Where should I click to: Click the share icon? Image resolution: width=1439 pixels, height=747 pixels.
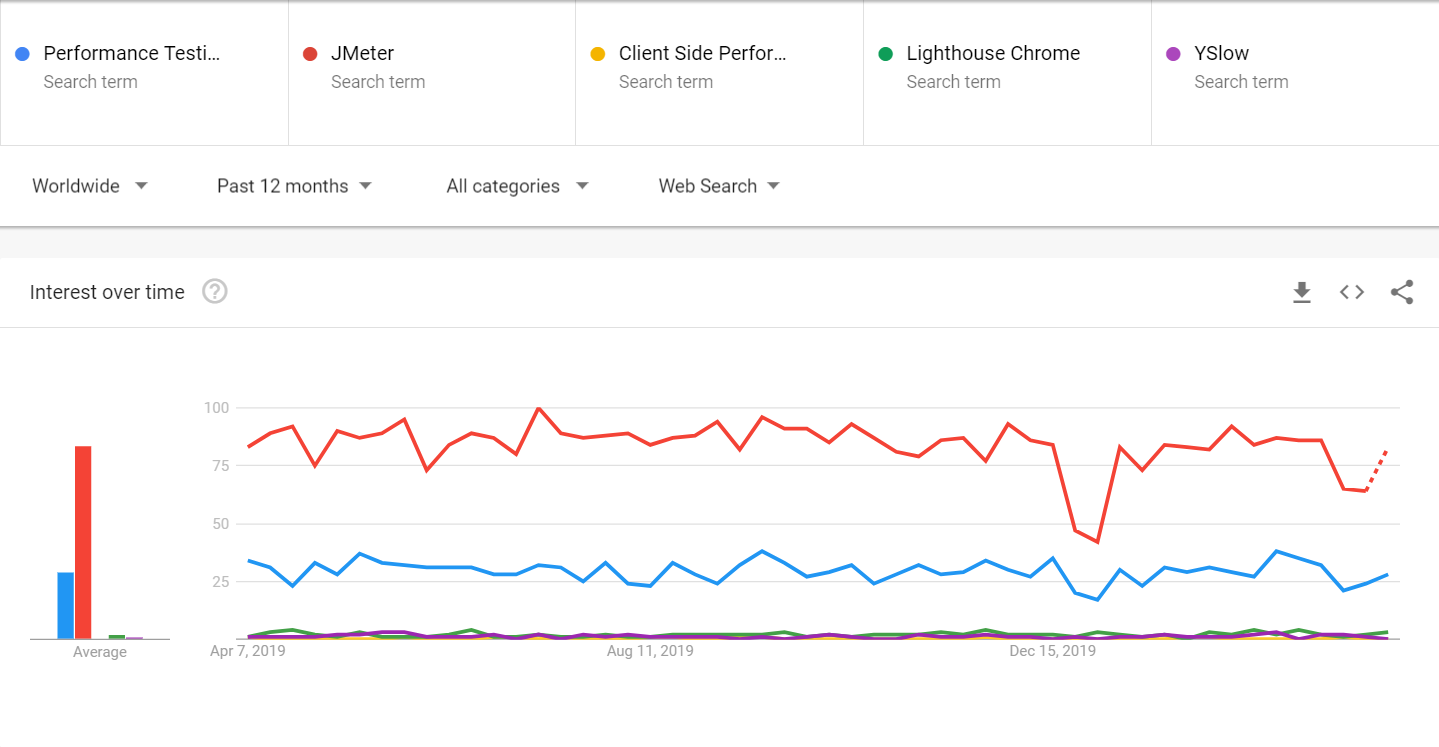(x=1401, y=292)
